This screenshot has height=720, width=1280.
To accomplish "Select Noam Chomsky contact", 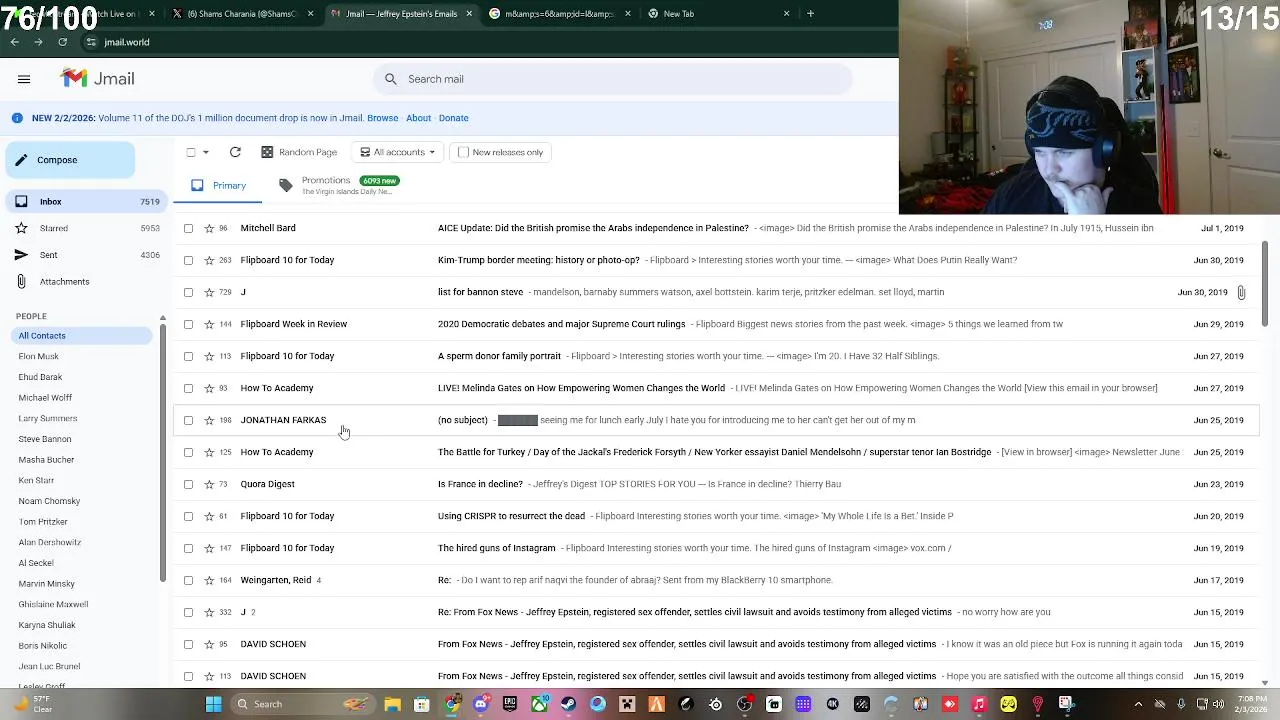I will coord(49,501).
